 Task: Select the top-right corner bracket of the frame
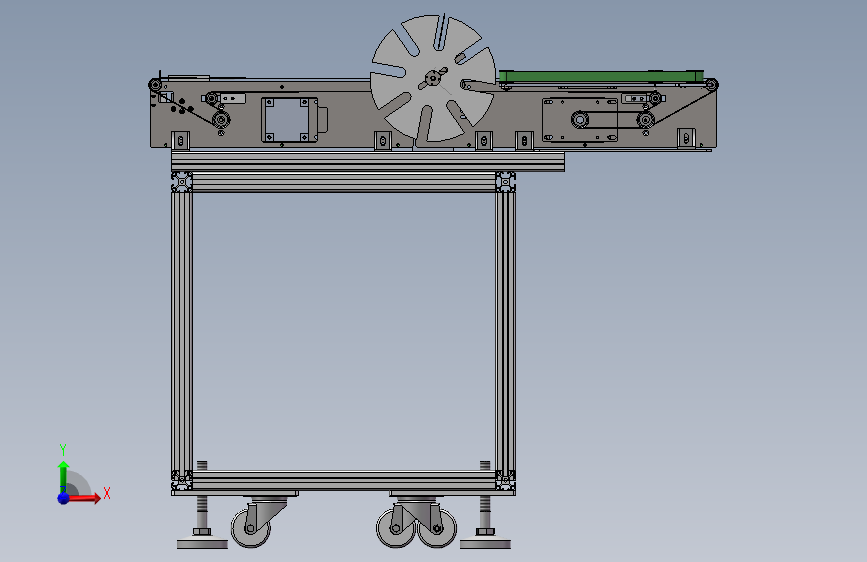tap(505, 181)
